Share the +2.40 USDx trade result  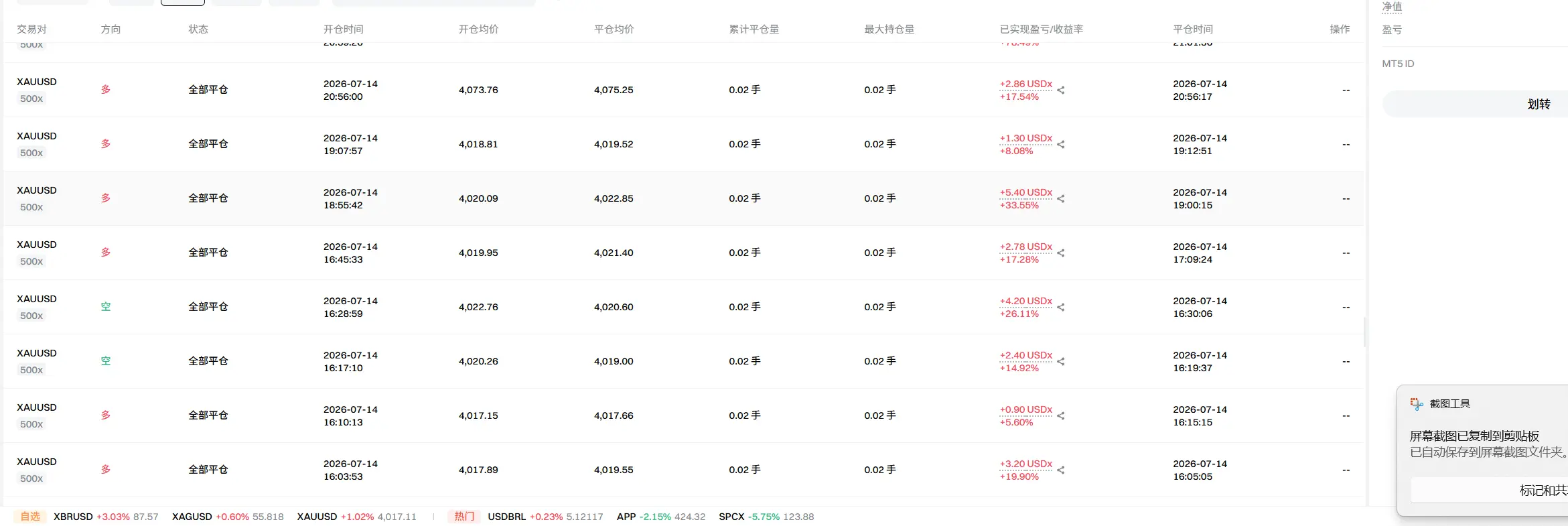click(1061, 361)
